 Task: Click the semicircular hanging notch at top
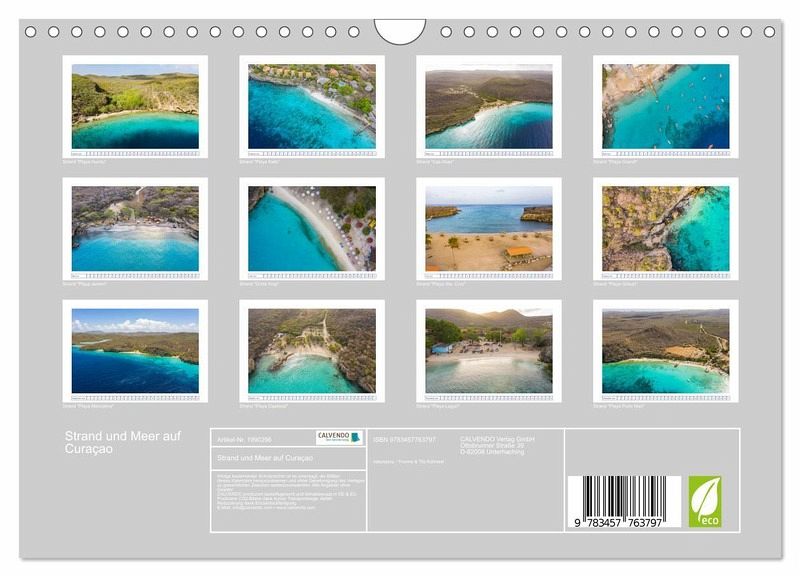click(400, 30)
